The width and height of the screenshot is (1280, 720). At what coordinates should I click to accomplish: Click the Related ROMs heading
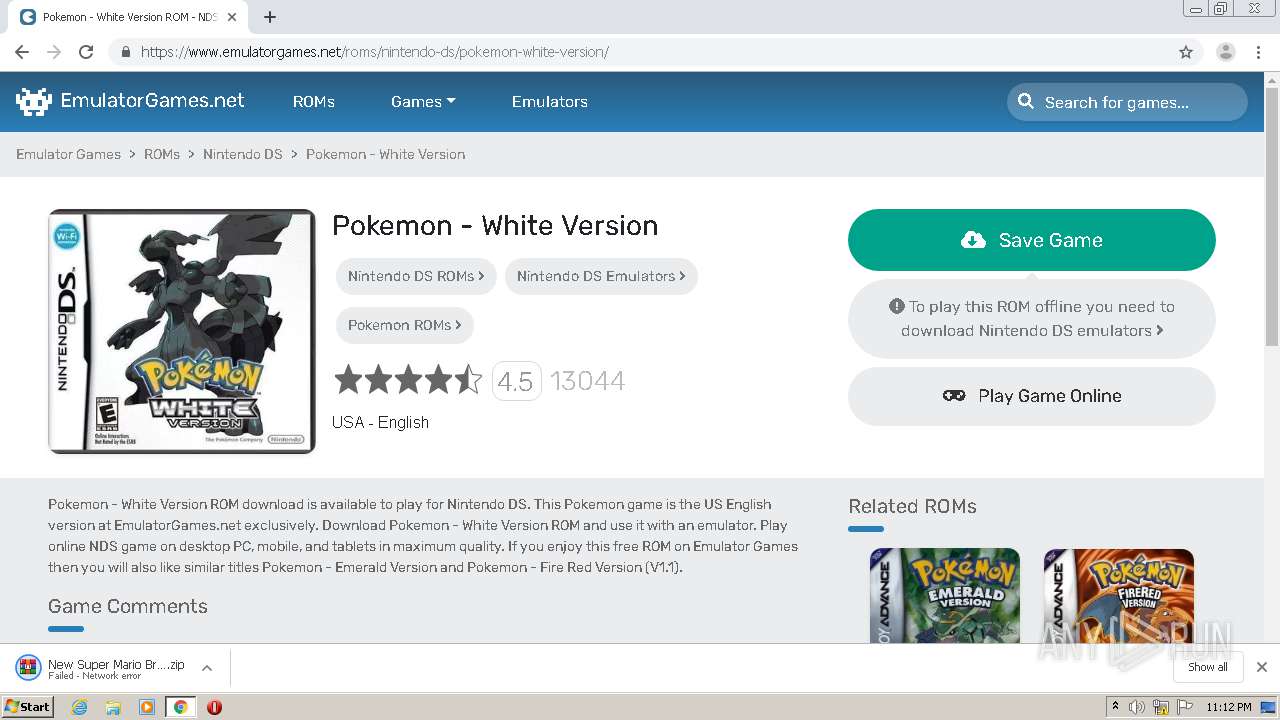point(912,506)
